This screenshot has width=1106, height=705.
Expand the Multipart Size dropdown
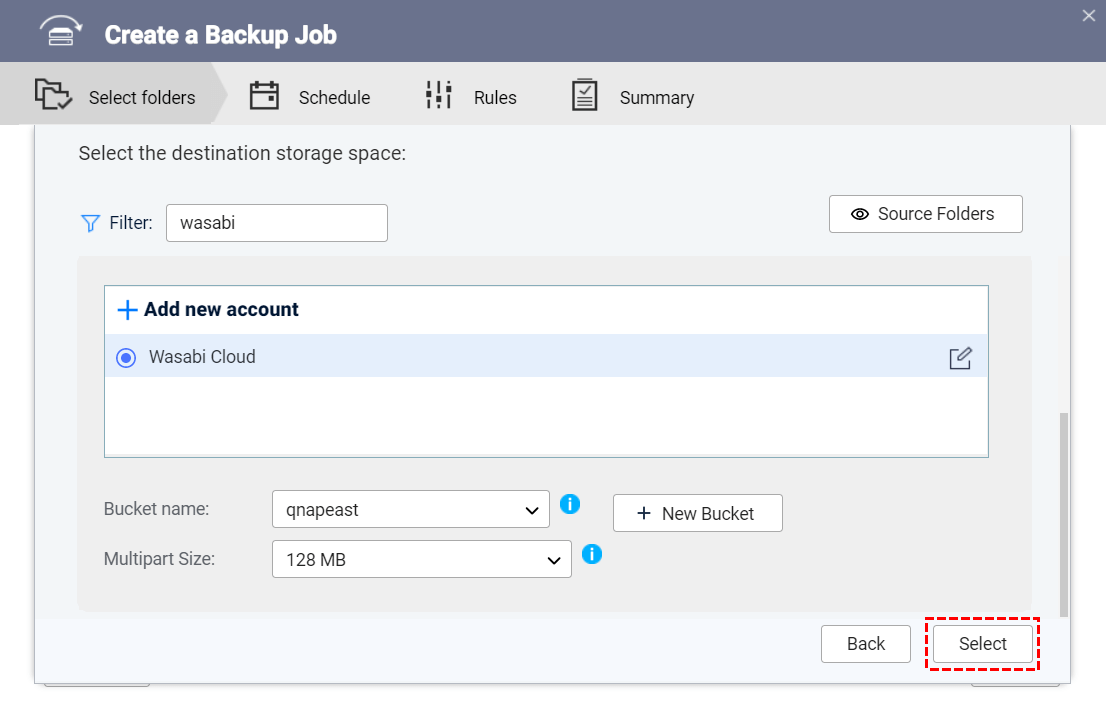[x=421, y=560]
